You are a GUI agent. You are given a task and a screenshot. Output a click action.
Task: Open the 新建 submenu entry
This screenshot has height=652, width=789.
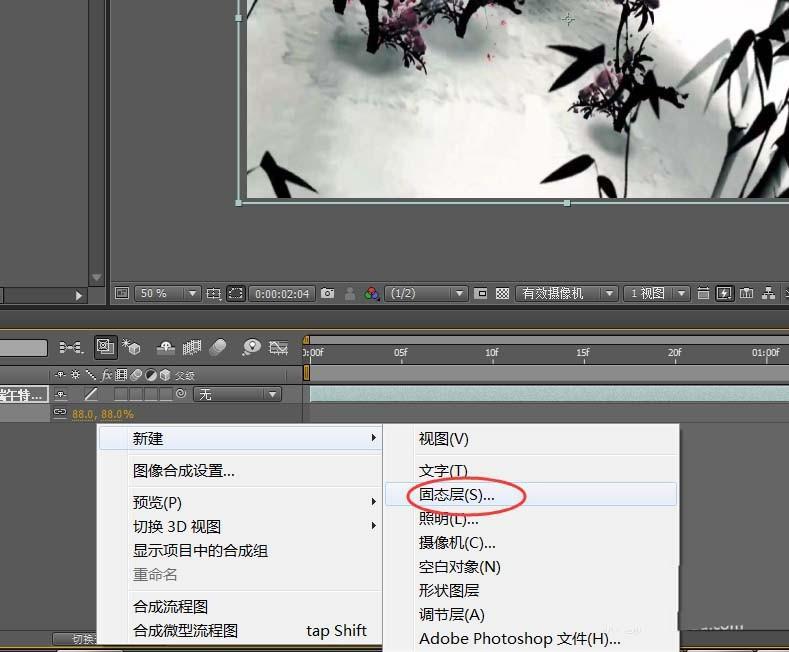(x=240, y=439)
